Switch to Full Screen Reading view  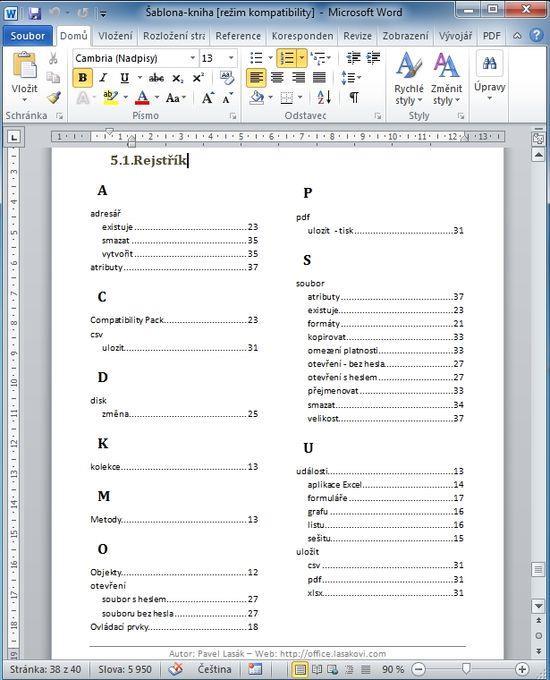point(317,669)
